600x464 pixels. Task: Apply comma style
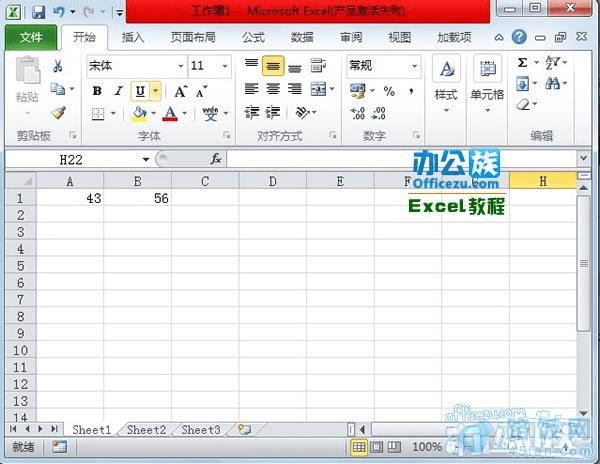tap(411, 91)
